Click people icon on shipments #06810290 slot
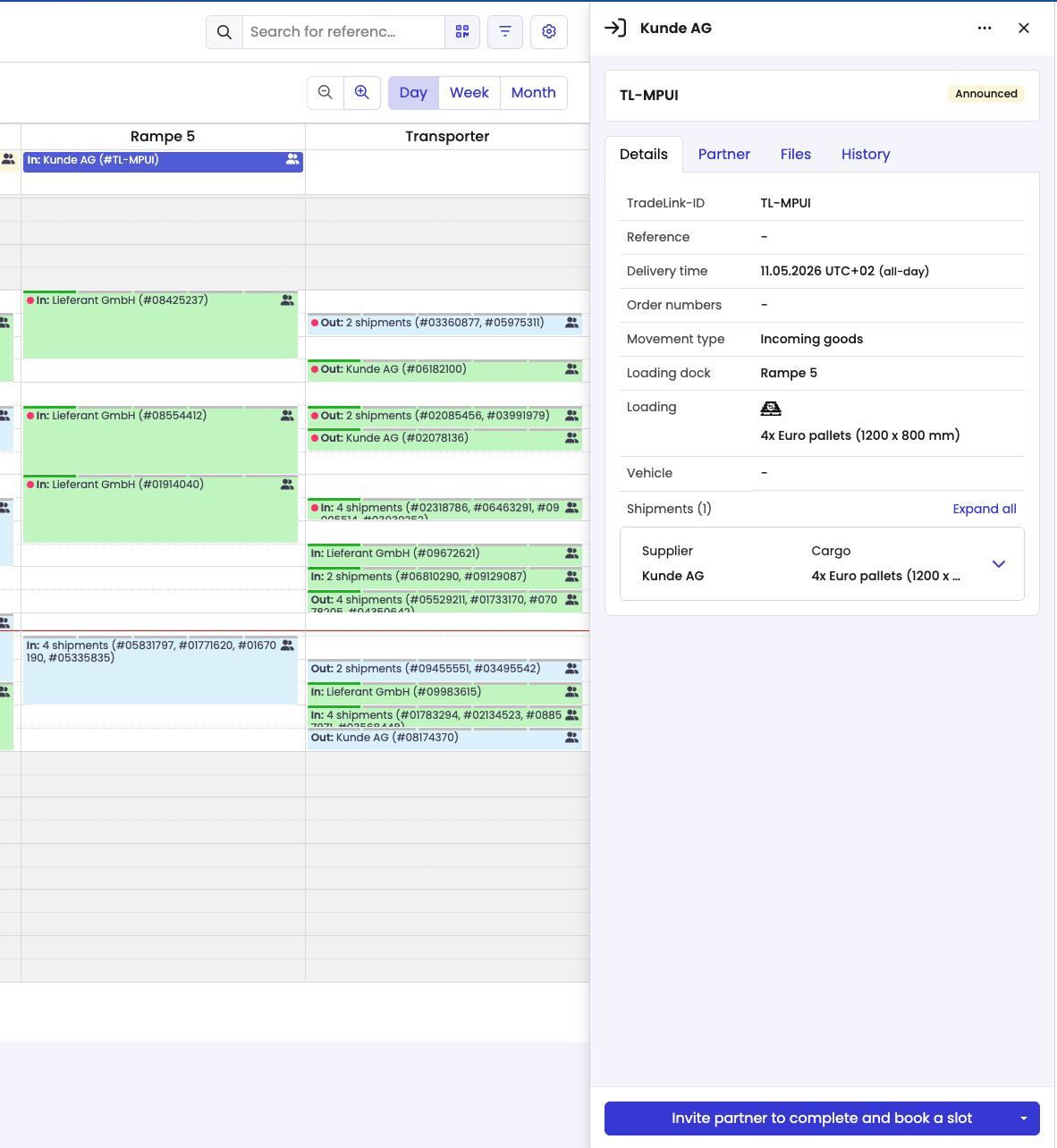Screen dimensions: 1057x1148 click(x=571, y=577)
